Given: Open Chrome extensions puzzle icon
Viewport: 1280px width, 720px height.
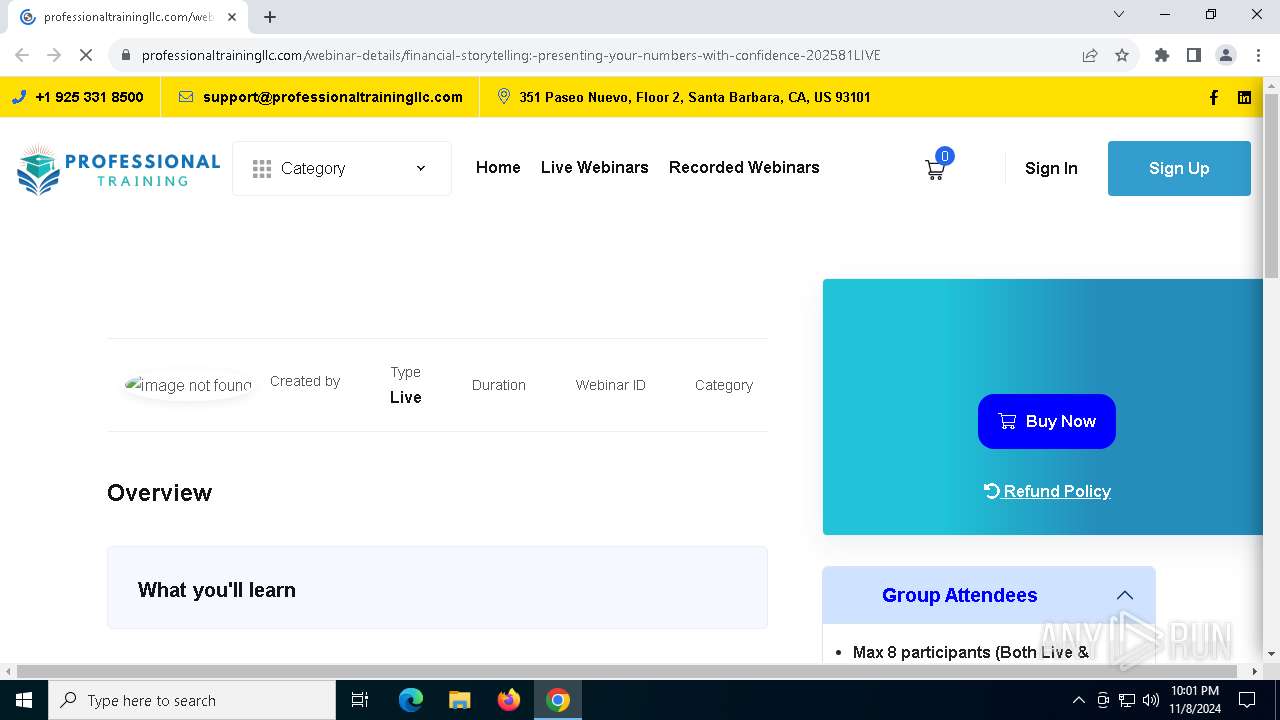Looking at the screenshot, I should [x=1162, y=55].
